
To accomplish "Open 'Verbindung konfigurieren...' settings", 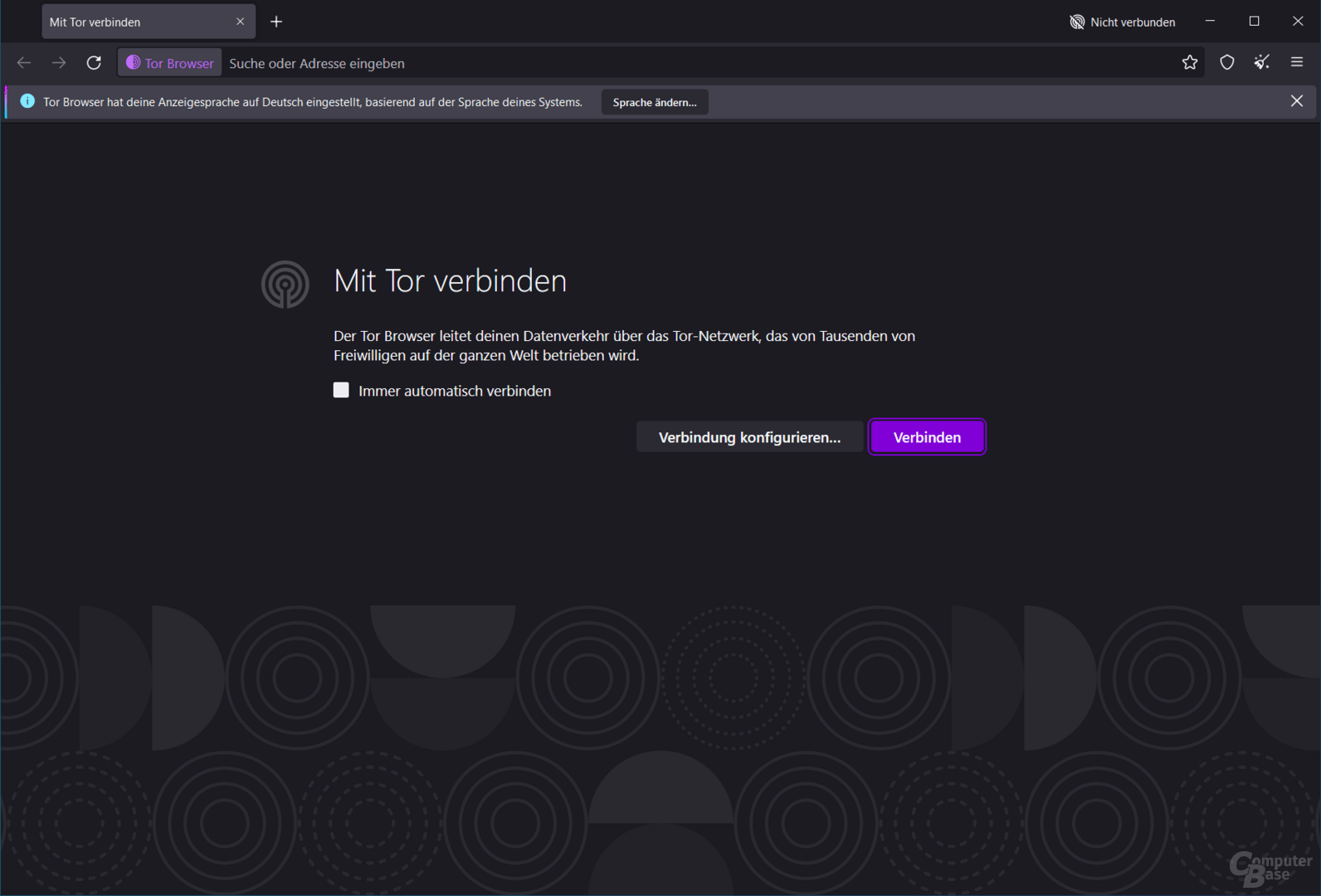I will [x=749, y=437].
